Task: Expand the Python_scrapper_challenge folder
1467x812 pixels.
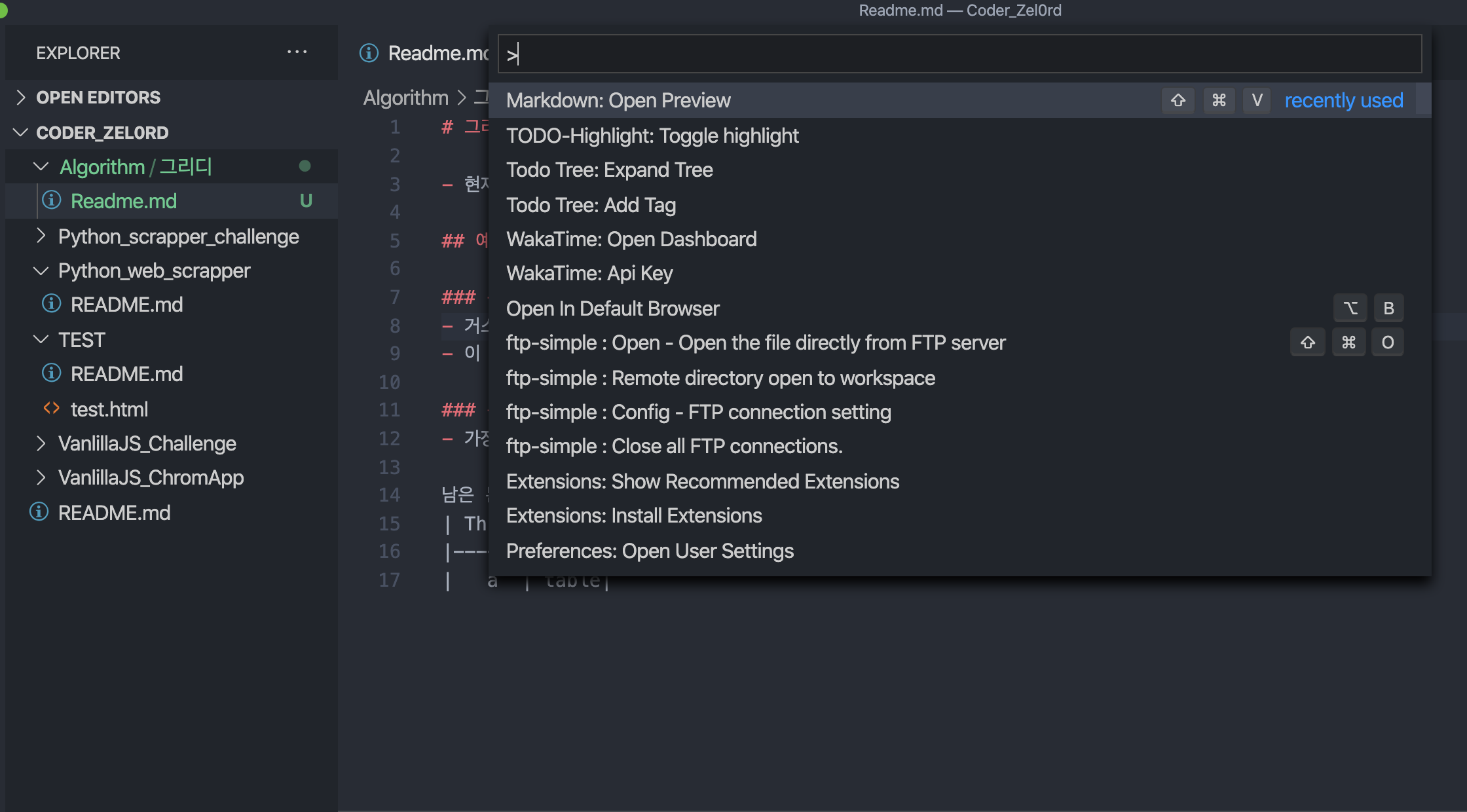Action: 41,236
